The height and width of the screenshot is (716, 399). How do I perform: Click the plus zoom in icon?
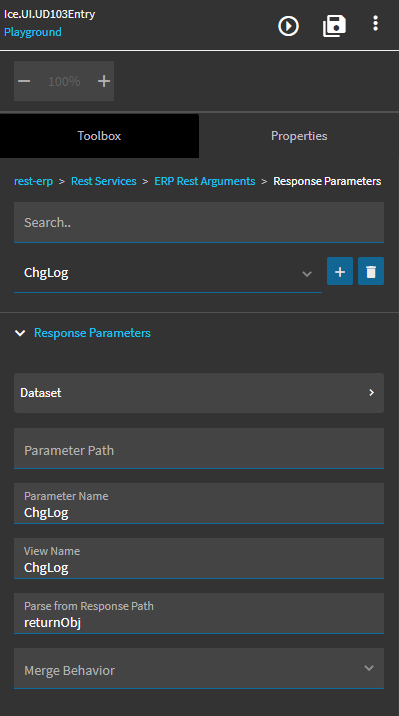point(104,81)
